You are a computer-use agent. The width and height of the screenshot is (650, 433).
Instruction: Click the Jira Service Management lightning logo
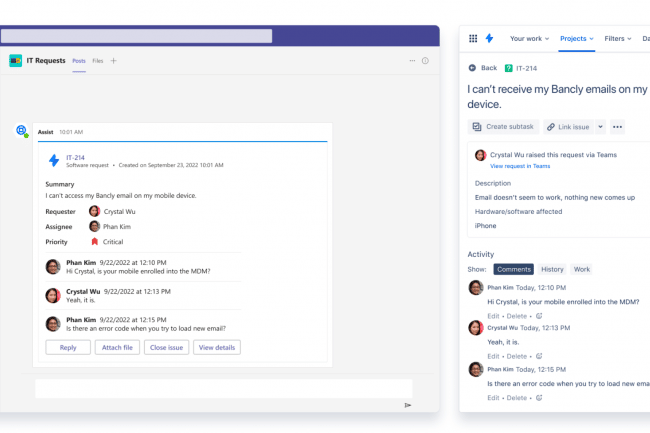point(490,38)
